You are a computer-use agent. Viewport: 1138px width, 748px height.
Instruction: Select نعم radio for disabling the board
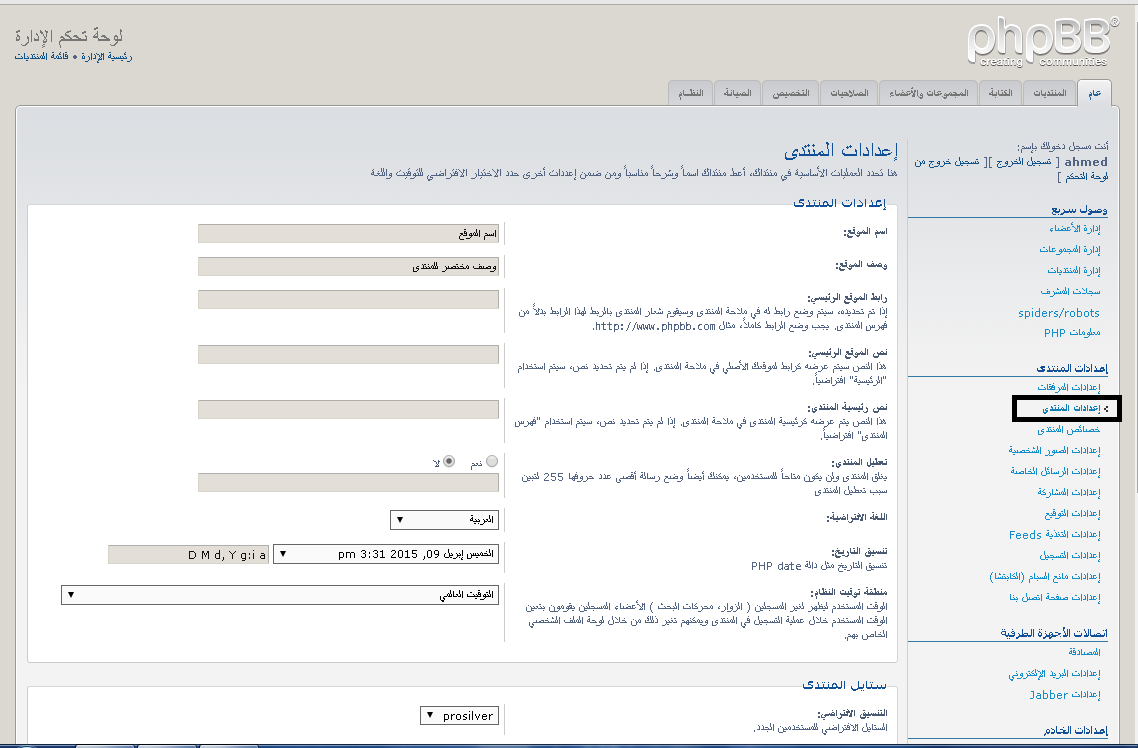(x=492, y=461)
